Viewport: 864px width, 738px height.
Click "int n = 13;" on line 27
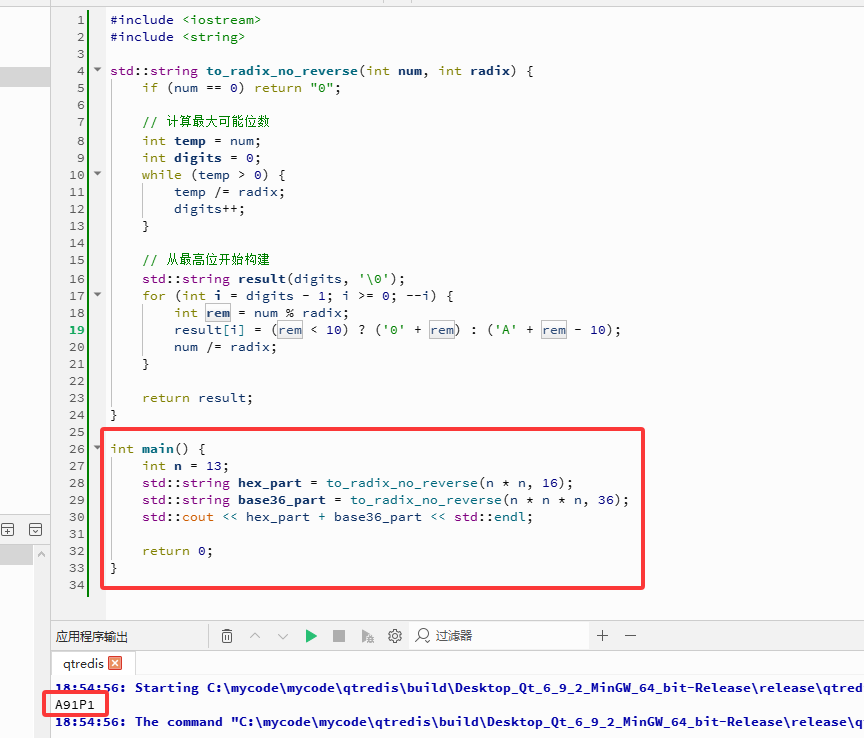coord(185,466)
